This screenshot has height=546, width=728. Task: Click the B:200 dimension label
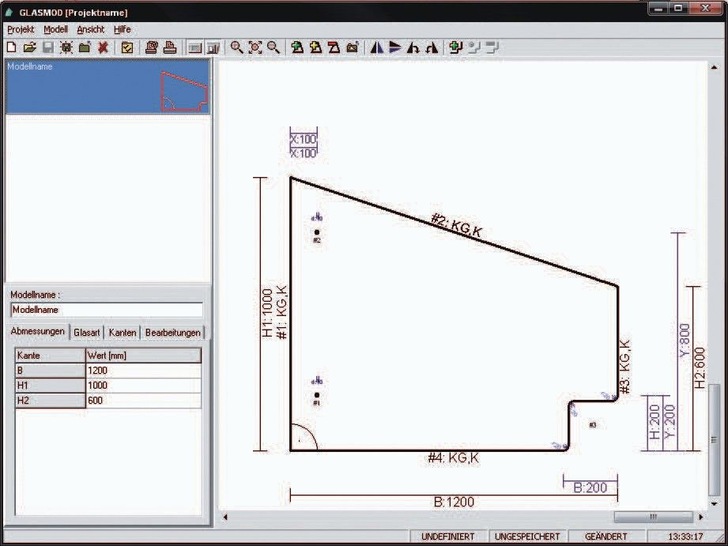pyautogui.click(x=590, y=488)
